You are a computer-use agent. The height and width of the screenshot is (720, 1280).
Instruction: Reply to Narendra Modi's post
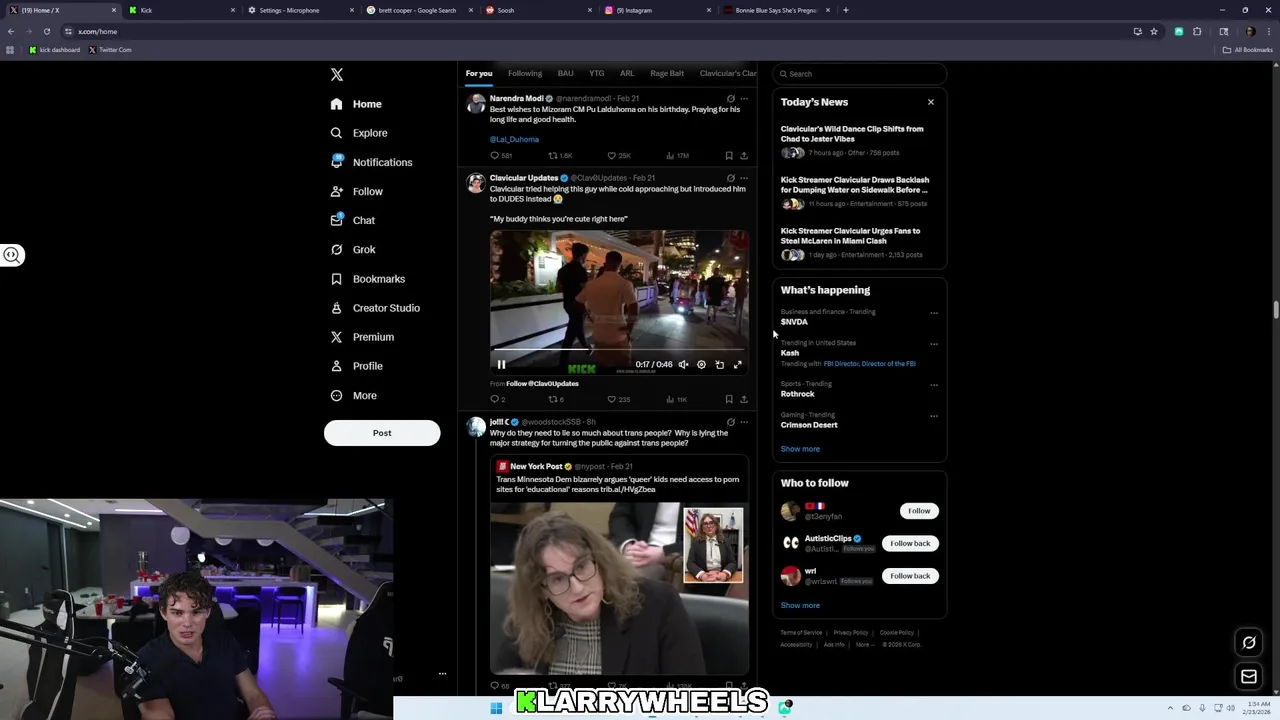[500, 156]
